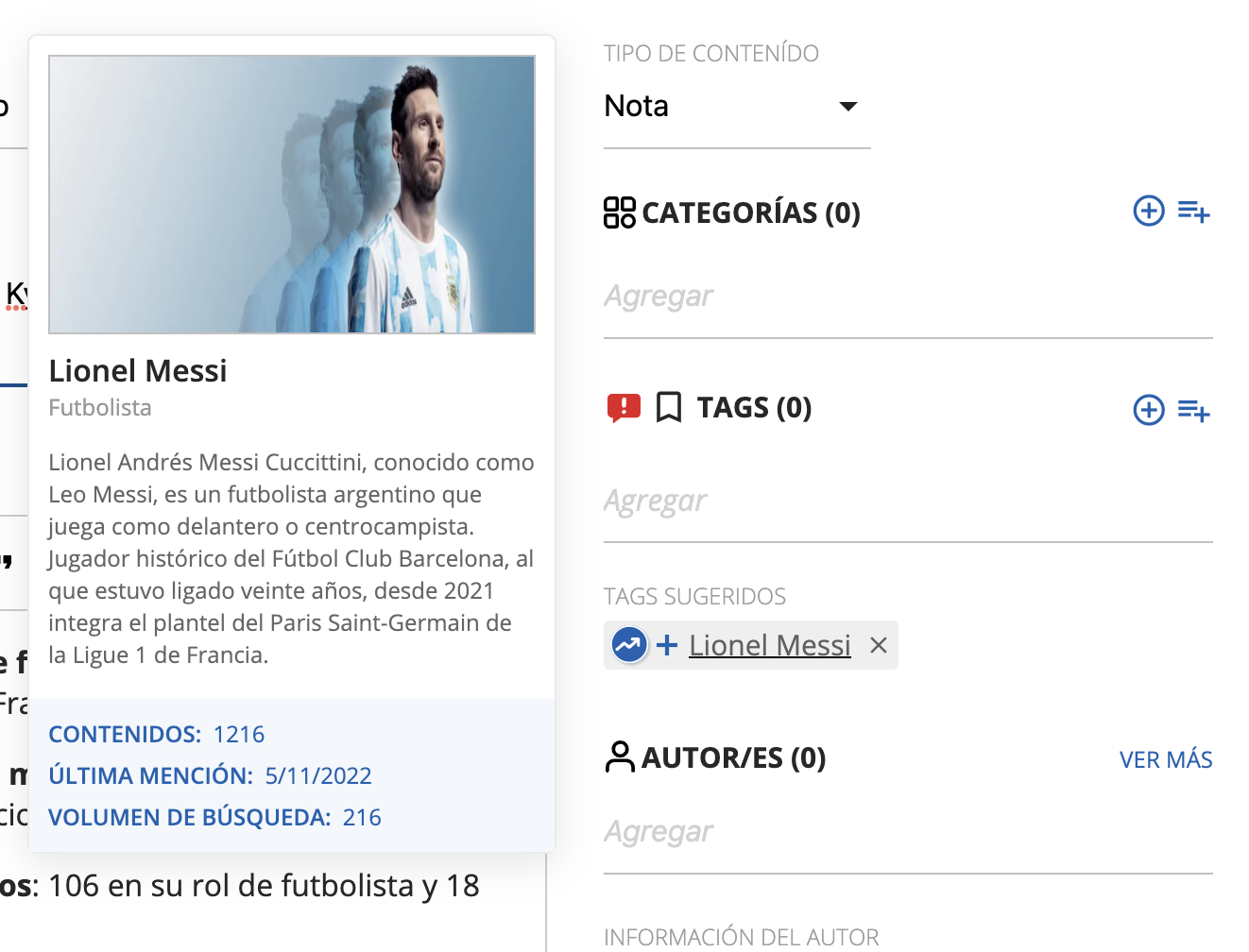Click the add-list icon beside Categorías

[x=1193, y=212]
